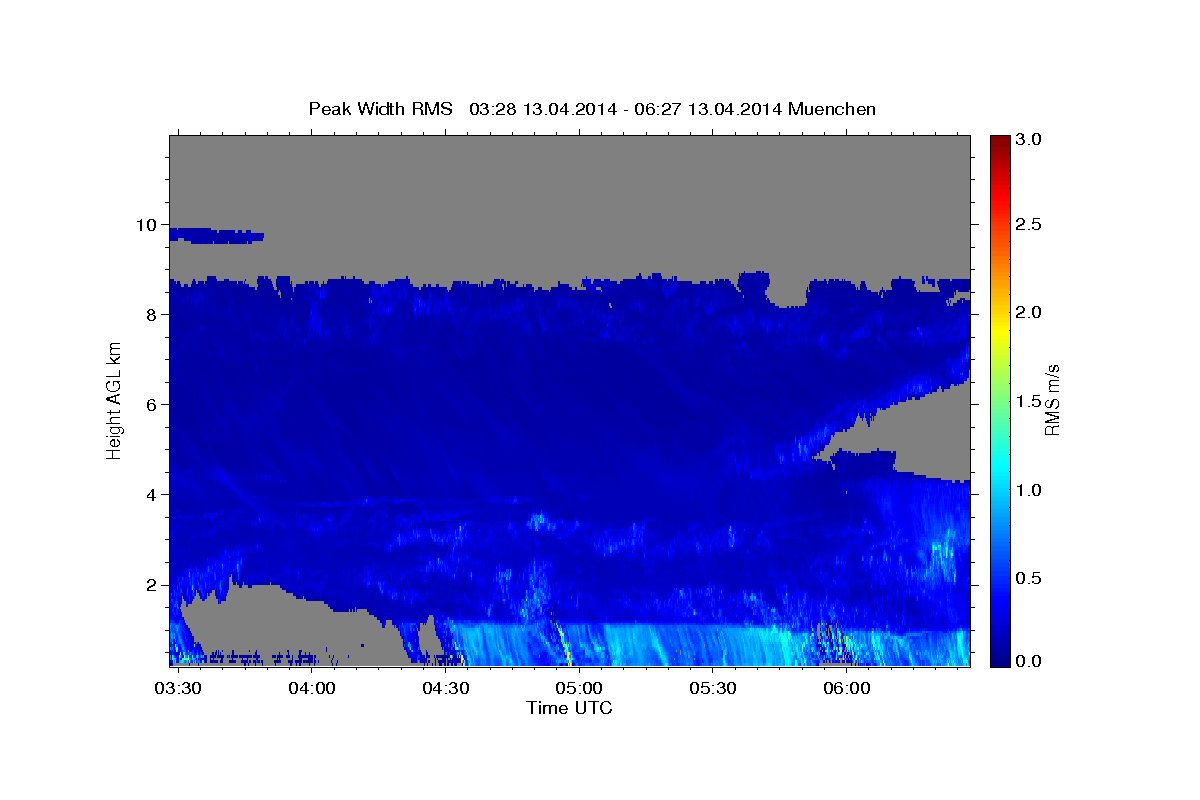
Task: Click the colorbar value '2.5'
Action: tap(1028, 225)
